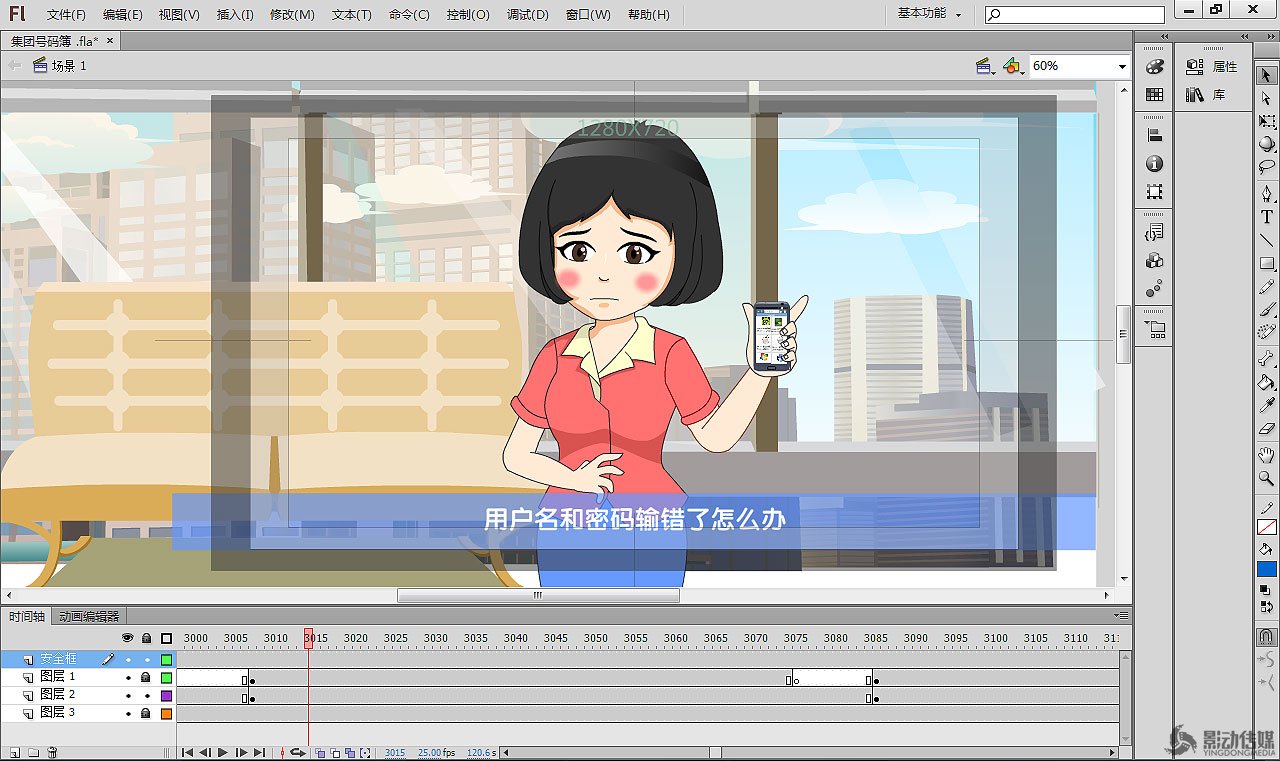Image resolution: width=1280 pixels, height=761 pixels.
Task: Open the 60% zoom dropdown
Action: coord(1121,66)
